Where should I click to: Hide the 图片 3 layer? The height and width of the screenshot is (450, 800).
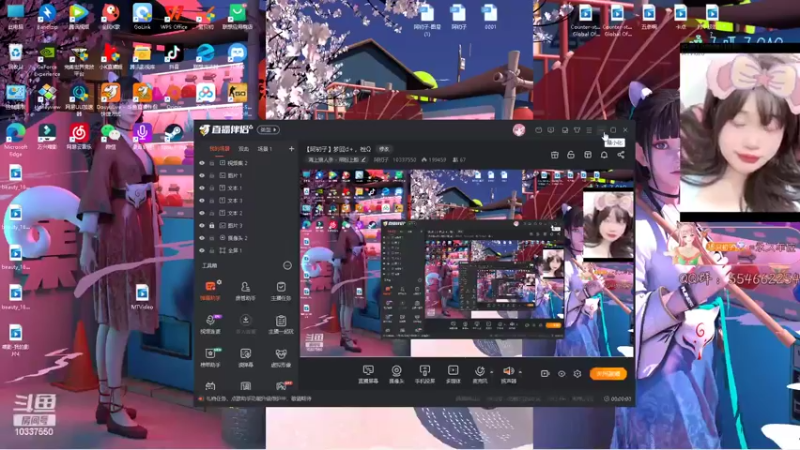202,226
